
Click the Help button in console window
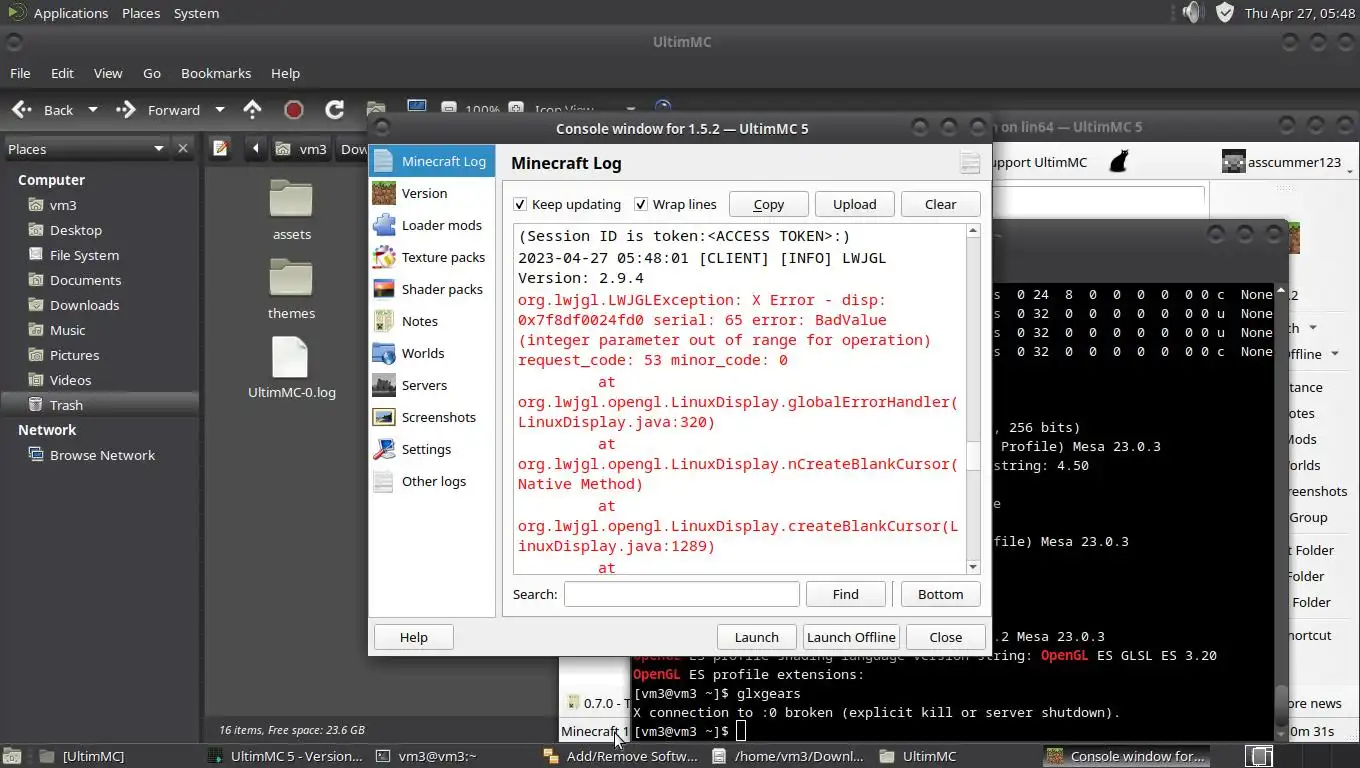tap(413, 637)
